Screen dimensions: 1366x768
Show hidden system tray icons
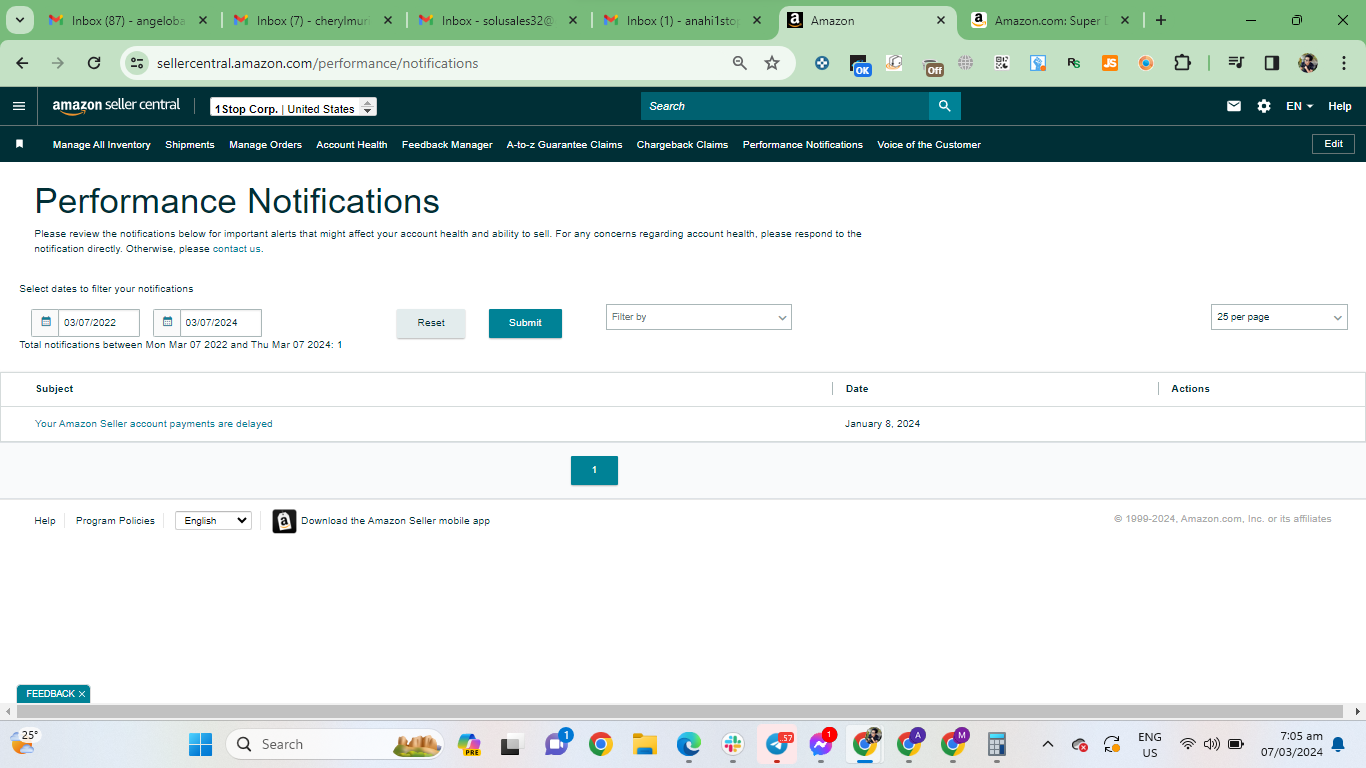(1047, 744)
